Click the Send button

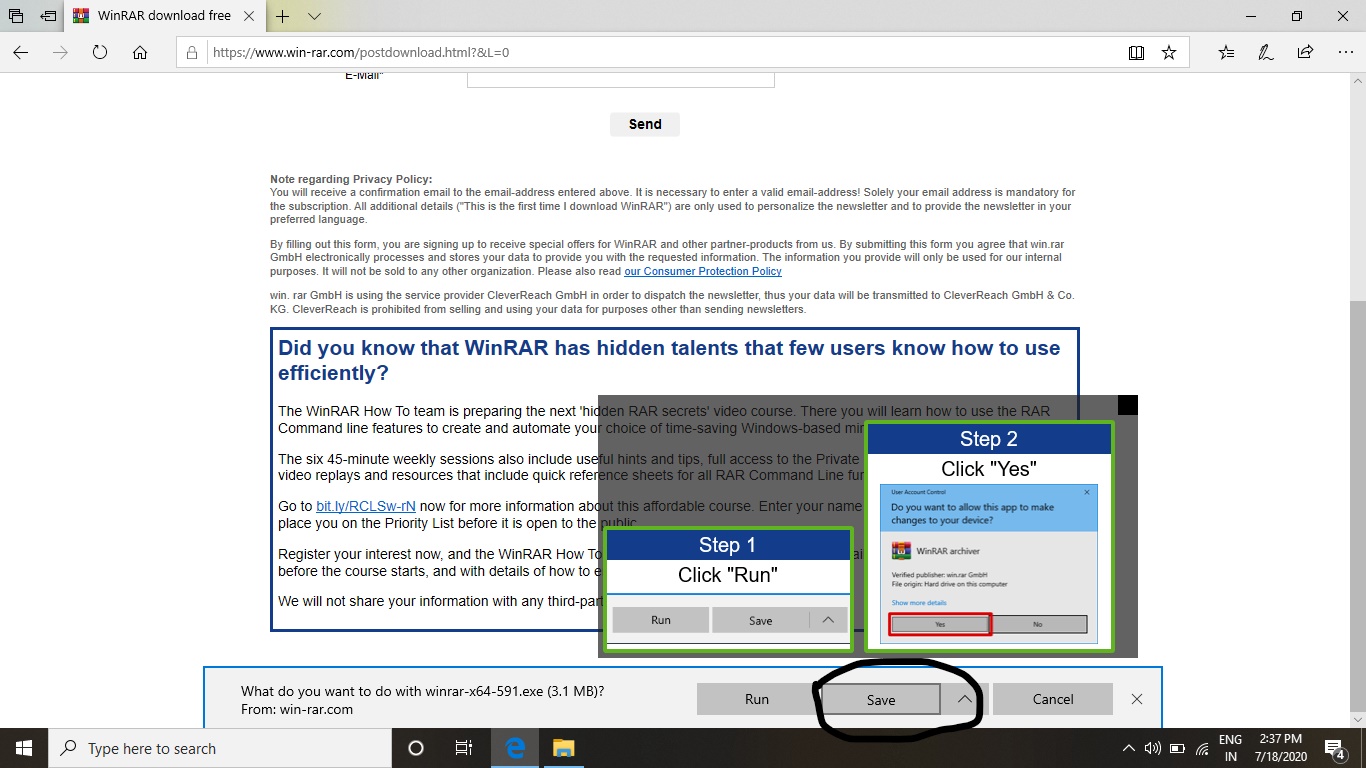[645, 124]
